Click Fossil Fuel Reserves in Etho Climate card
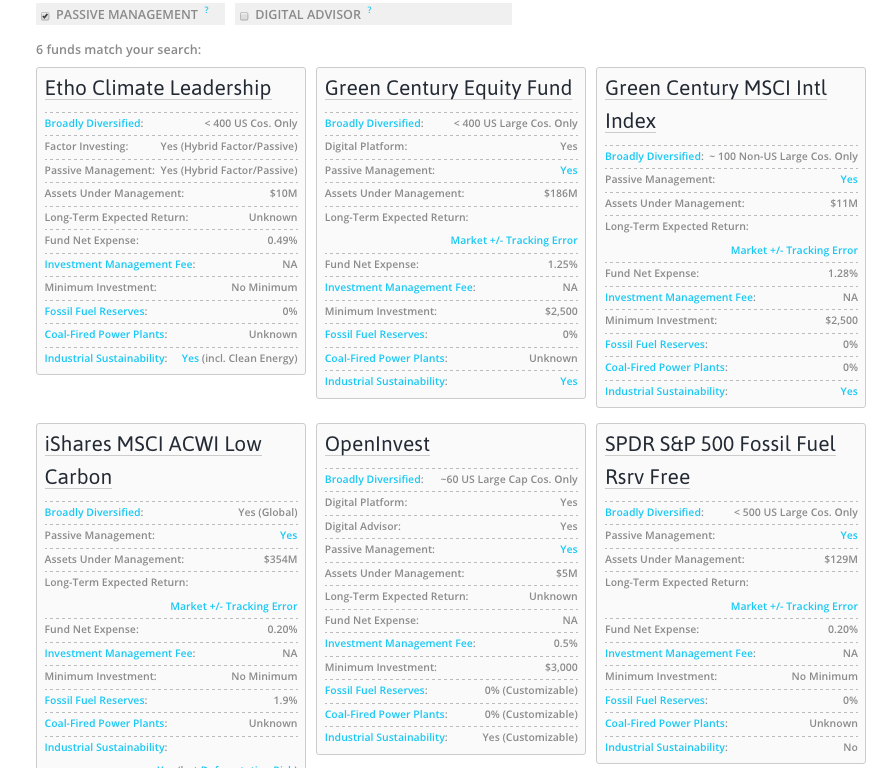 [x=96, y=311]
